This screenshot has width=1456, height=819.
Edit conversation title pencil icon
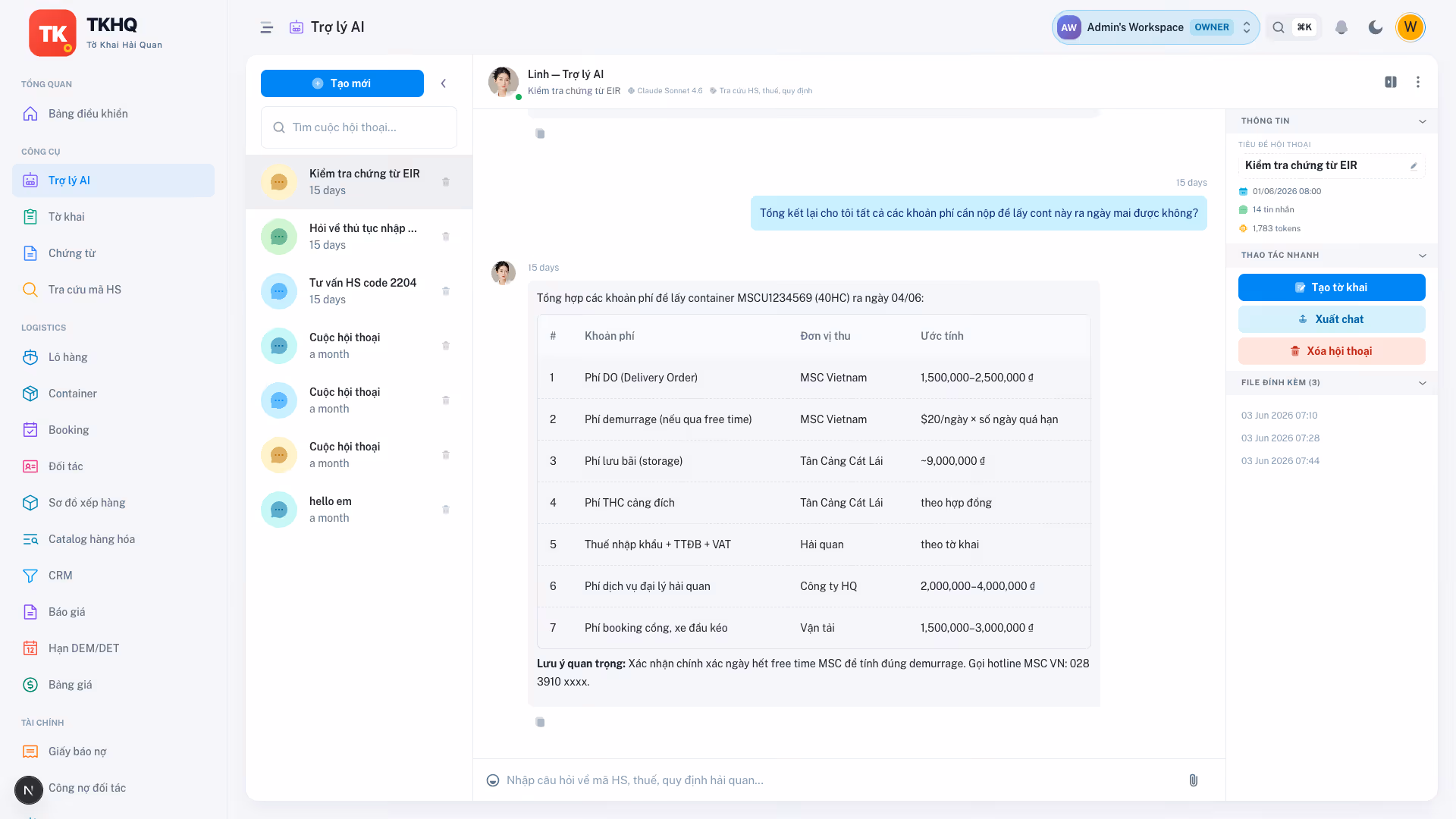click(1414, 166)
